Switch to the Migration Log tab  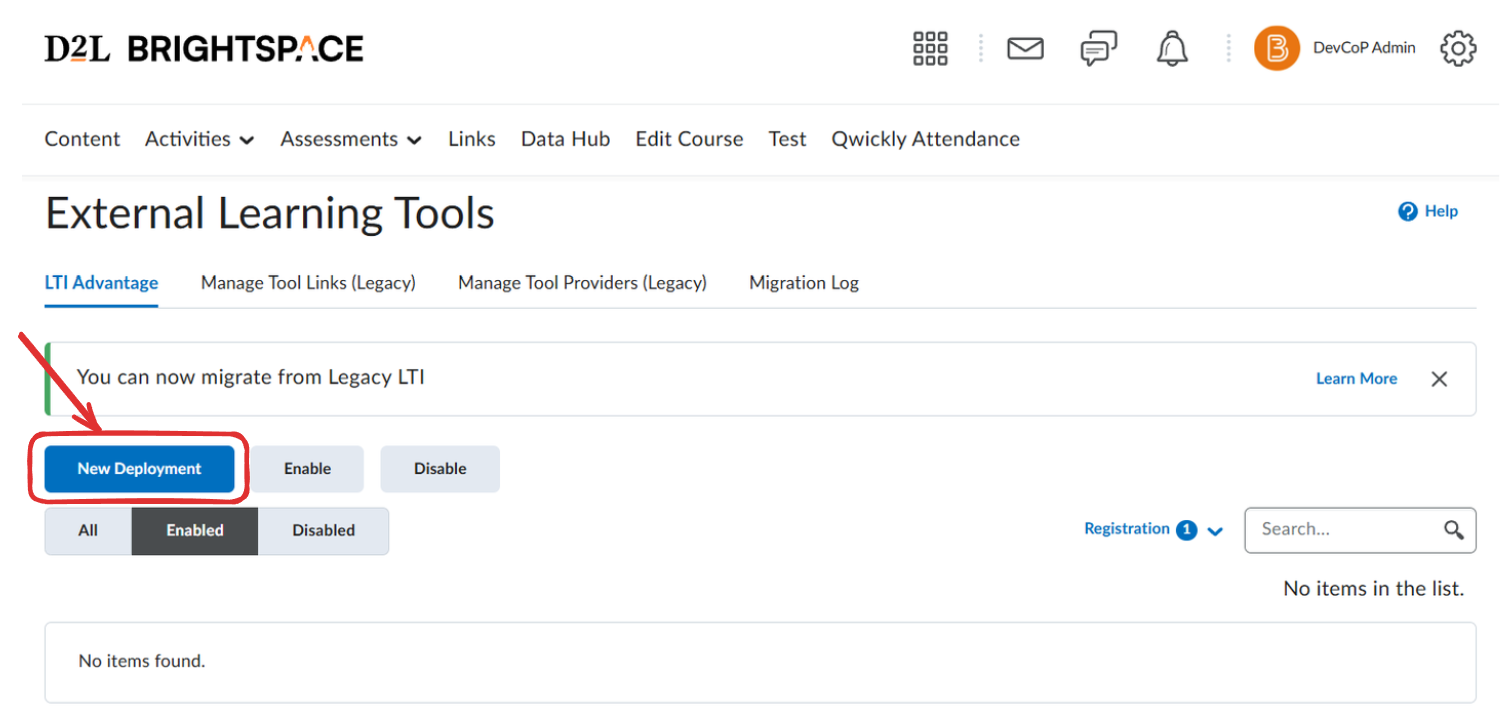coord(803,283)
